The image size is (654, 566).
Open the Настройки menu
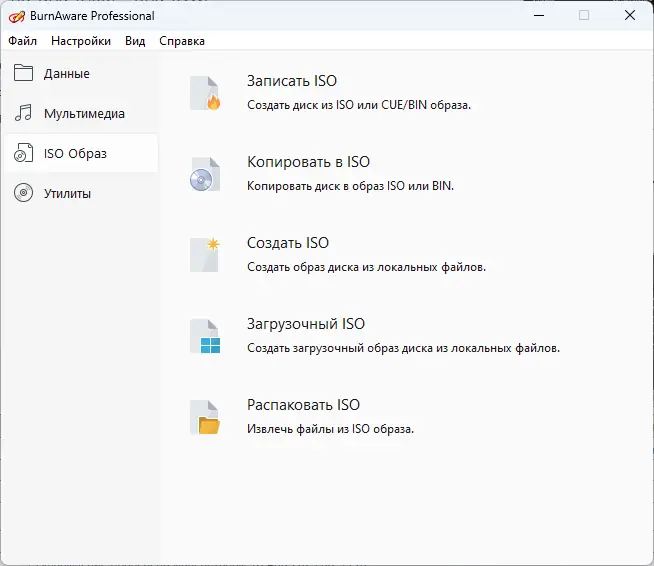click(x=81, y=41)
